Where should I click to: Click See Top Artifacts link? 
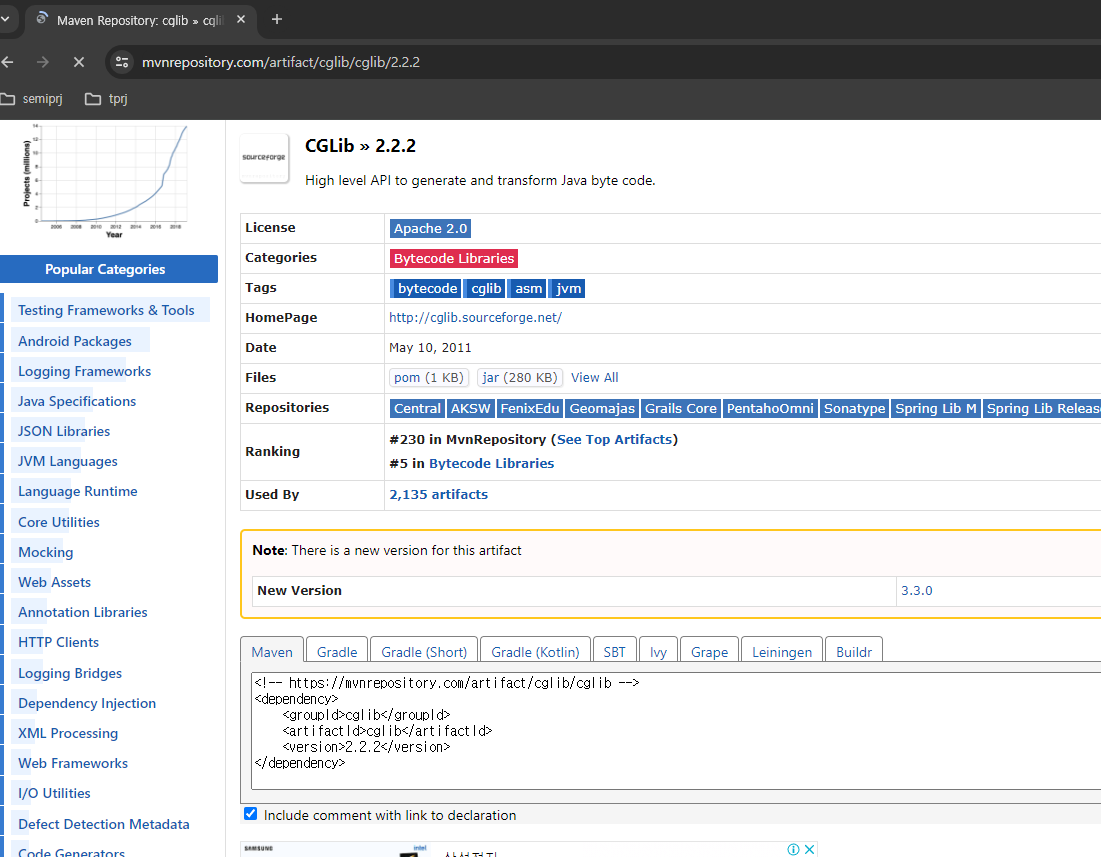(614, 439)
